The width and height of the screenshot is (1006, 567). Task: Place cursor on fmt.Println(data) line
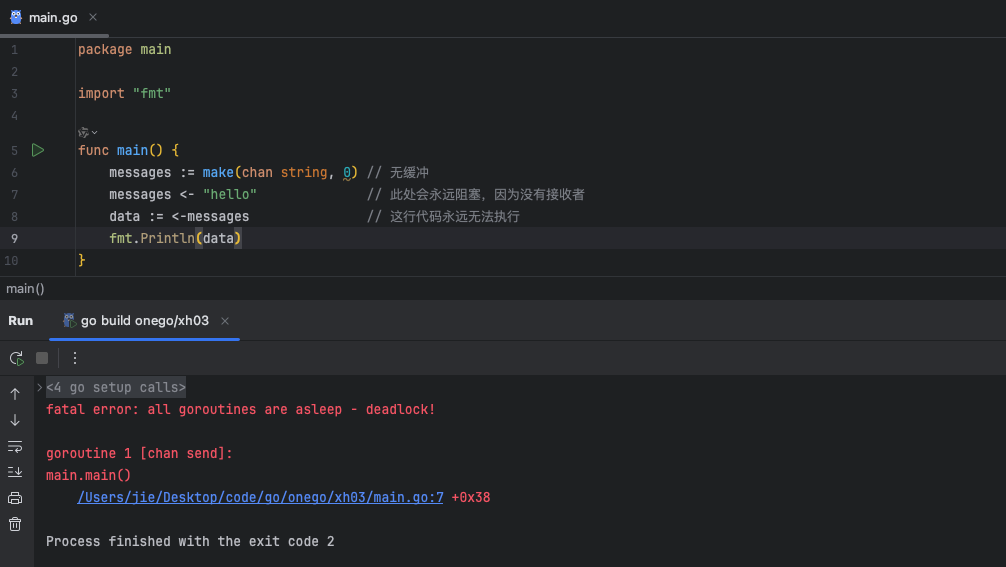[x=175, y=239]
